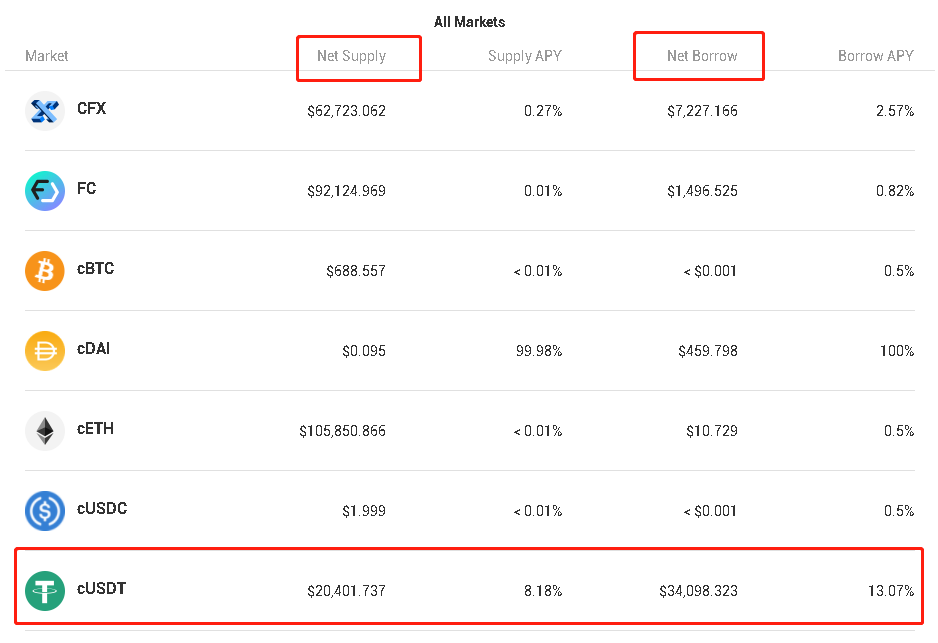Click the Supply APY column header
The width and height of the screenshot is (938, 643).
(525, 56)
